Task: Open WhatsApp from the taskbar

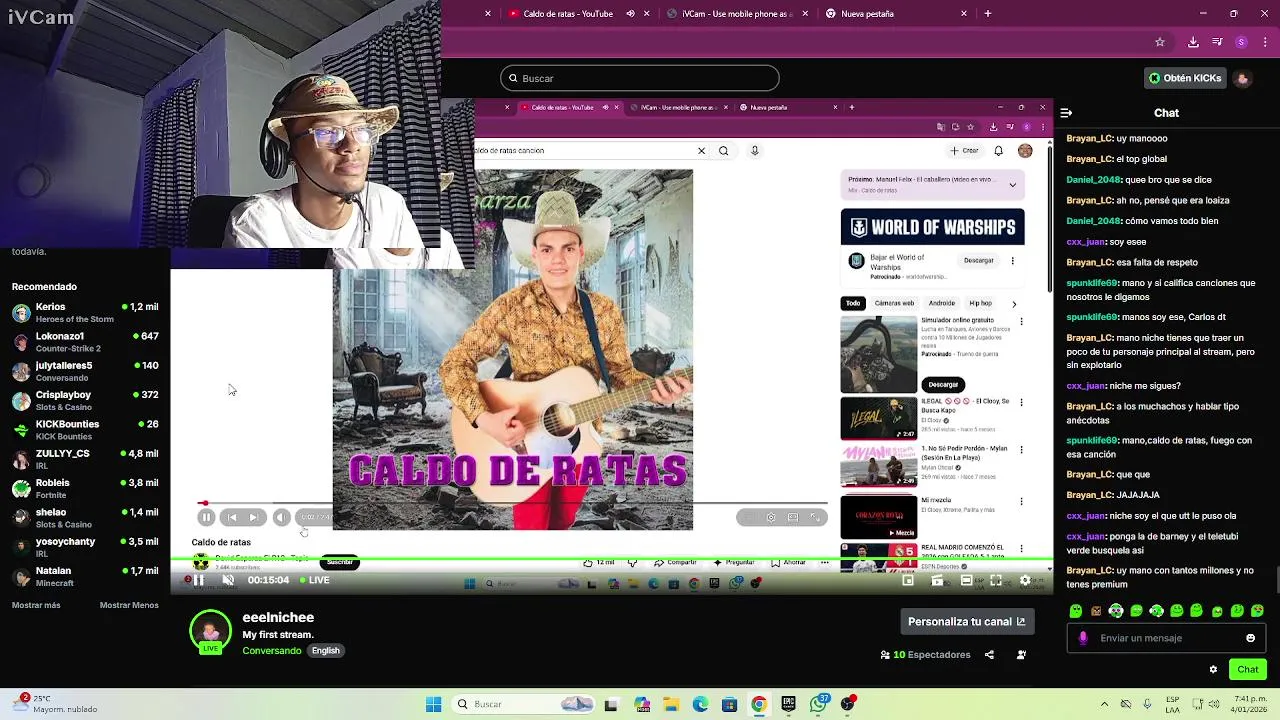Action: pos(819,704)
